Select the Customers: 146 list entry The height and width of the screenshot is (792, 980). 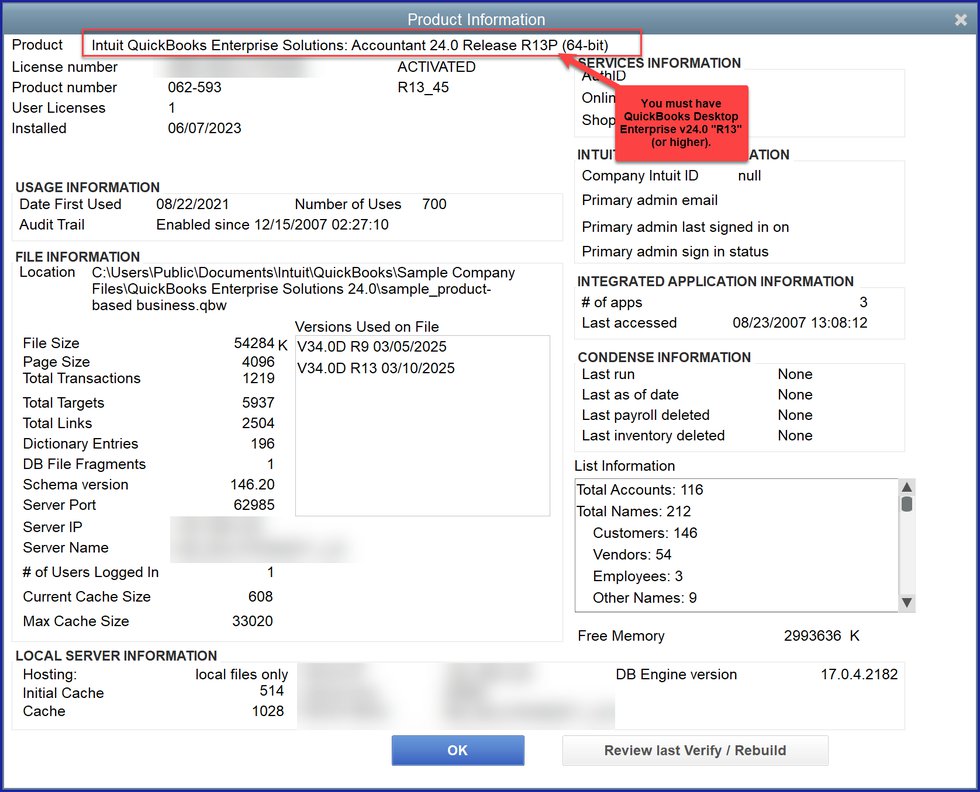[x=645, y=533]
